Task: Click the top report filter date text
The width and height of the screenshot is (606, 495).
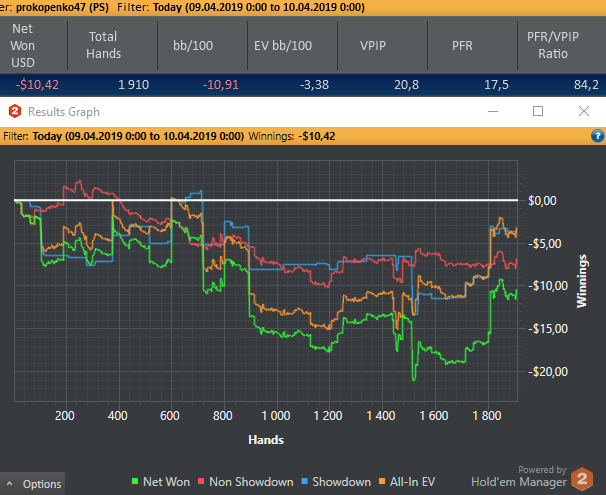Action: coord(259,7)
